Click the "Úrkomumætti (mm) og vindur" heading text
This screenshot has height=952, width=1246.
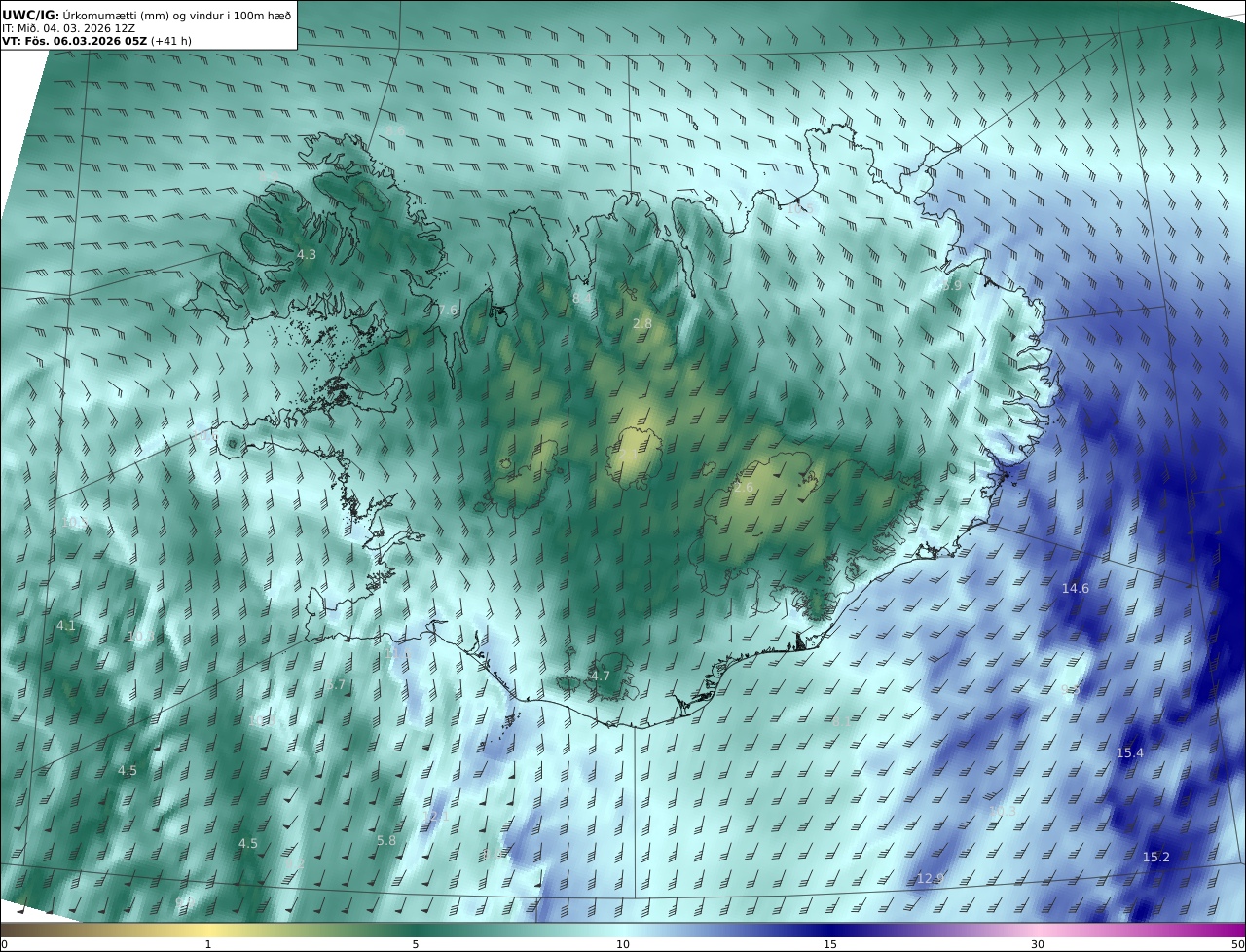(144, 15)
